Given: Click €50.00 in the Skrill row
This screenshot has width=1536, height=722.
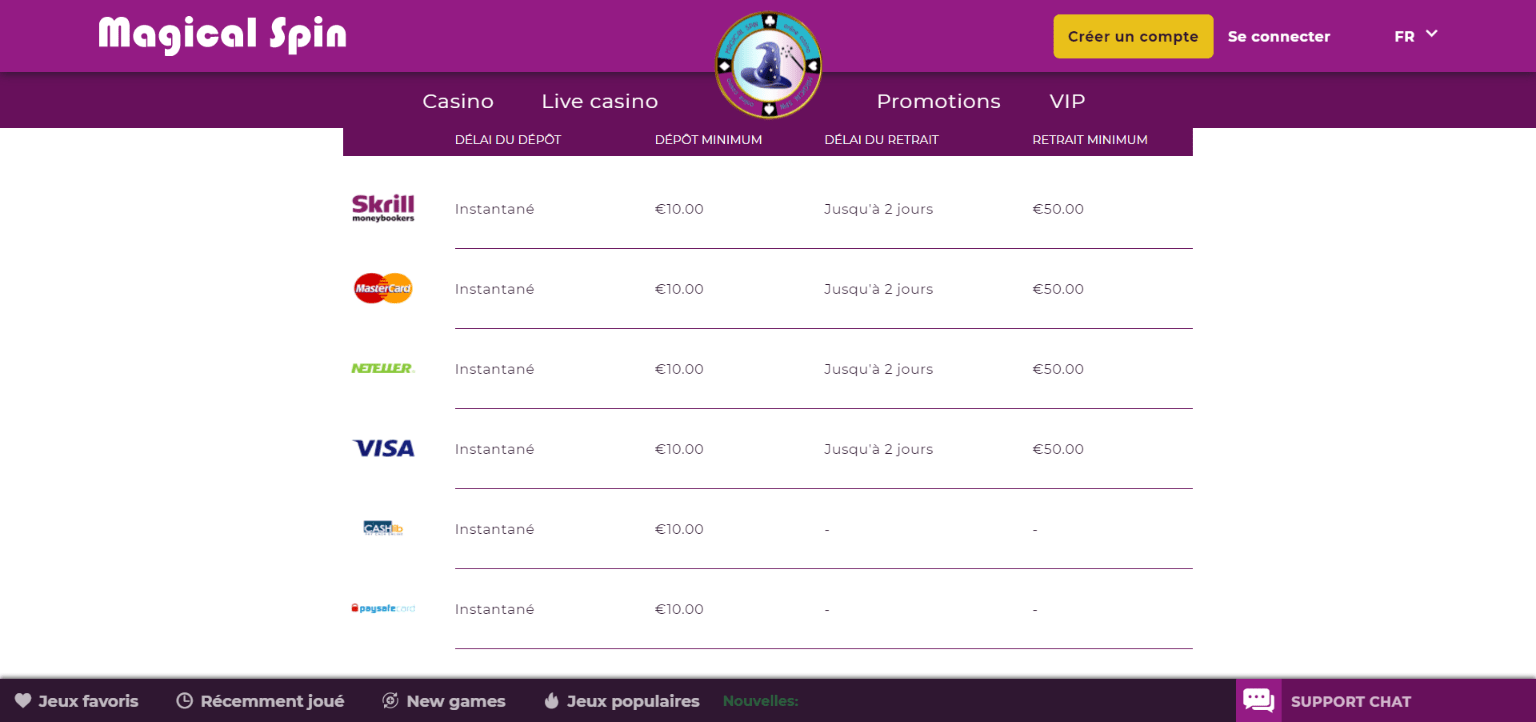Looking at the screenshot, I should [1058, 209].
